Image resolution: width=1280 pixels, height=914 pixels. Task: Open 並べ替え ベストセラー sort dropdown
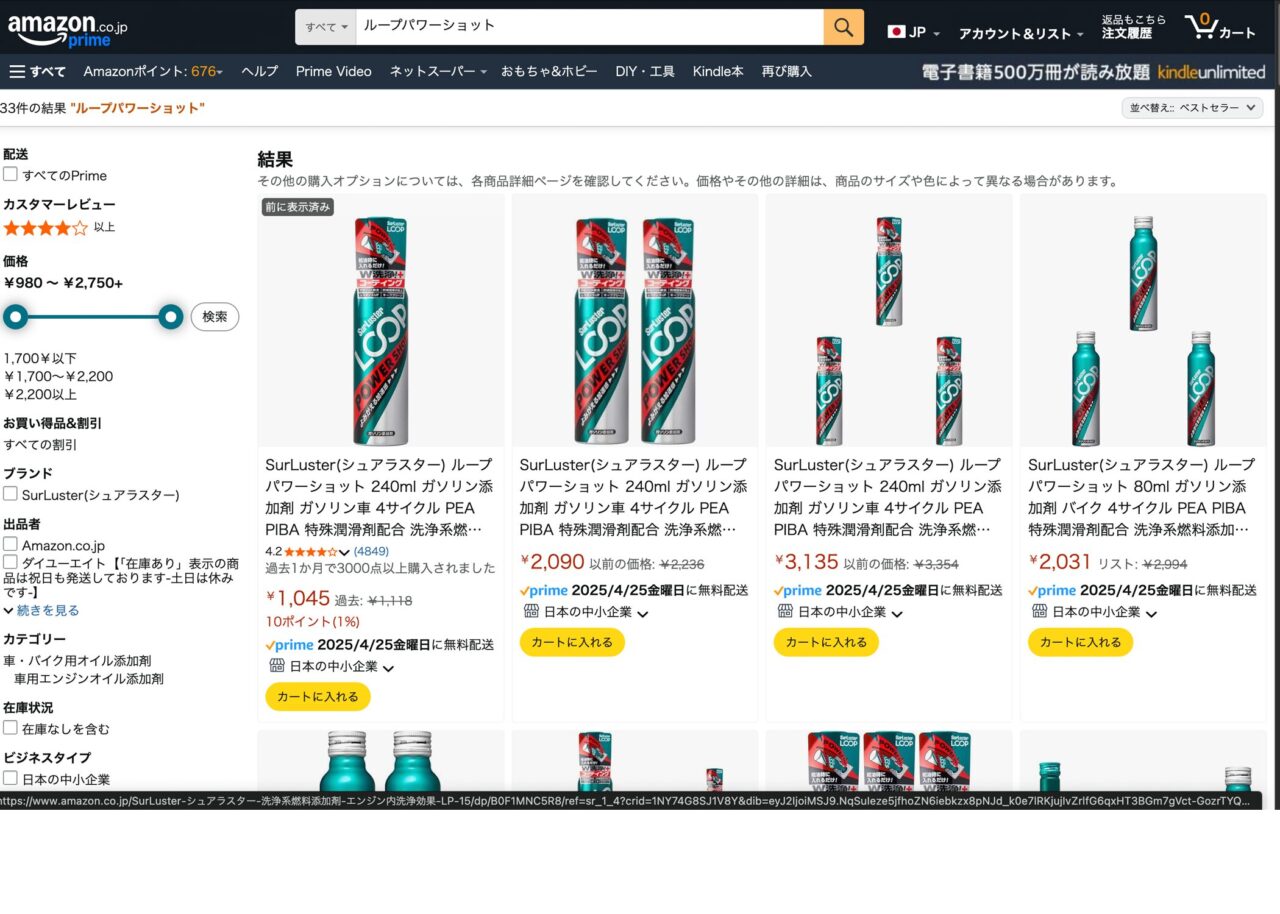pyautogui.click(x=1192, y=108)
